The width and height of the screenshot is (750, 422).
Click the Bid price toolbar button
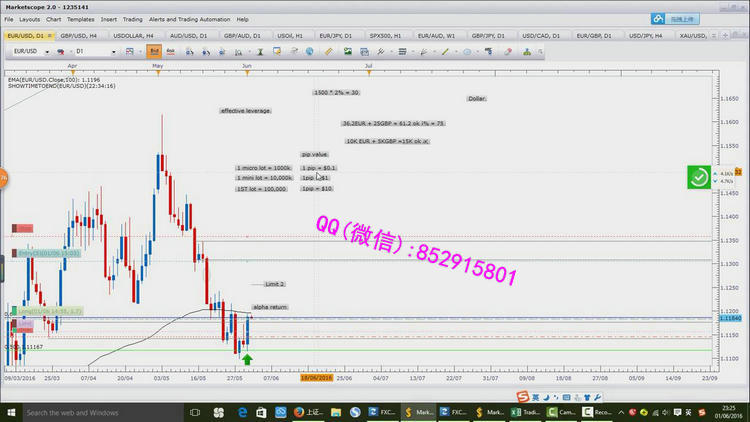point(154,51)
